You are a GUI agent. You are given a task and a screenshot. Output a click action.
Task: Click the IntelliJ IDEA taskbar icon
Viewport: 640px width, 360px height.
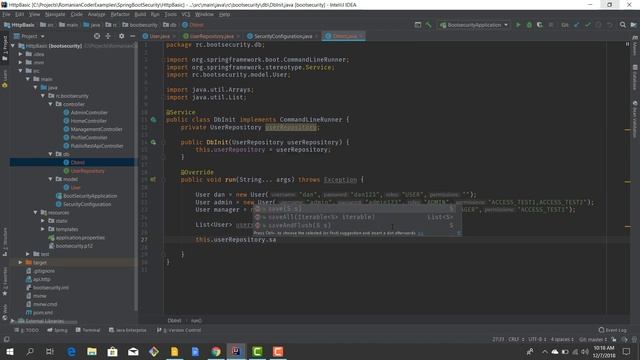[x=236, y=351]
